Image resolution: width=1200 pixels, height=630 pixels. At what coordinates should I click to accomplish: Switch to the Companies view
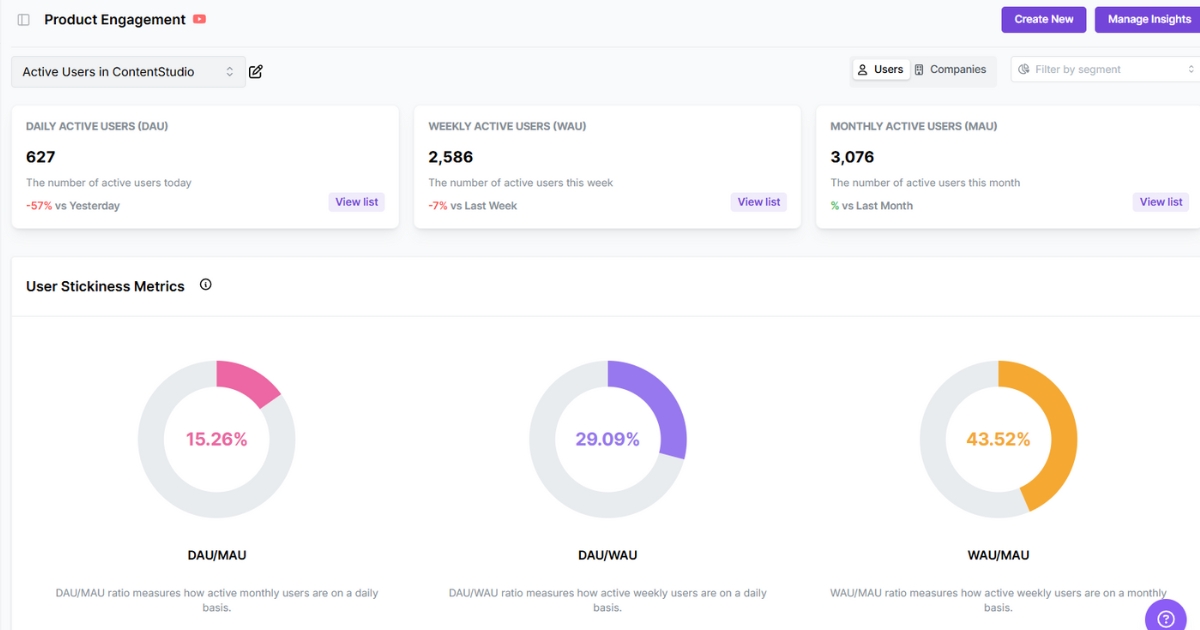pos(951,70)
